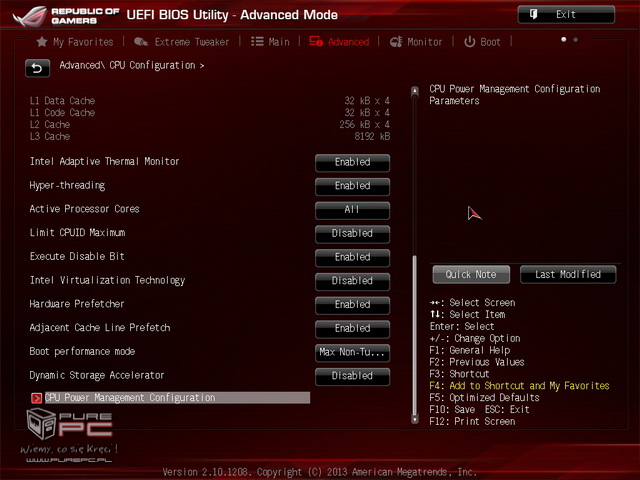Screen dimensions: 640x480
Task: Click the Main list icon
Action: [257, 42]
